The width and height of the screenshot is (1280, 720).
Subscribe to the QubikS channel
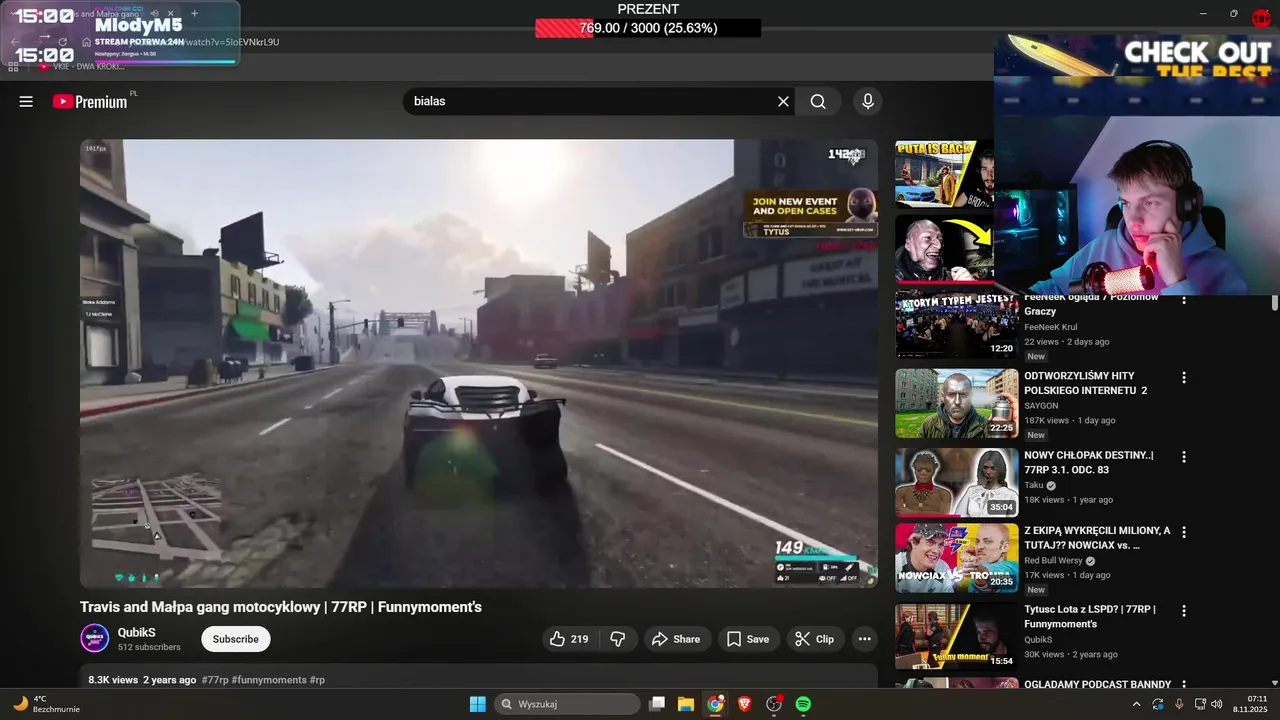pos(236,639)
